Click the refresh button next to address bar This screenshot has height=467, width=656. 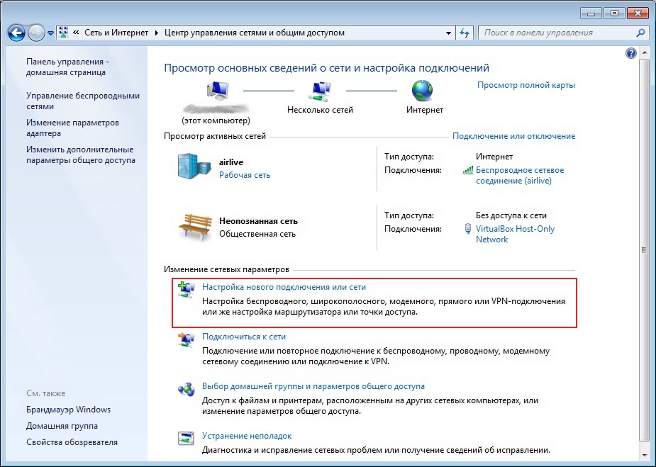[465, 33]
